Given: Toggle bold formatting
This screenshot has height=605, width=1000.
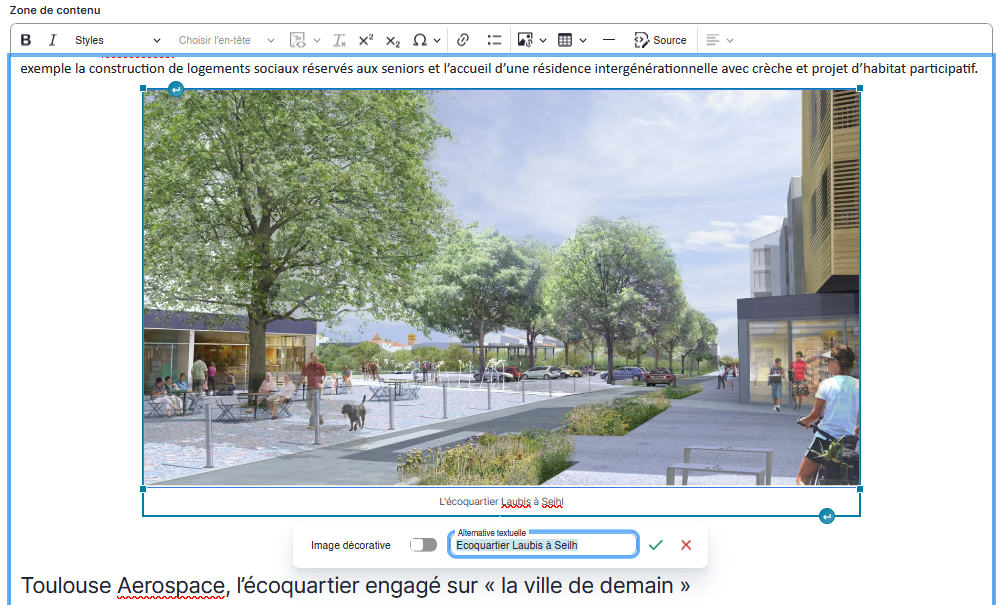Looking at the screenshot, I should 26,40.
